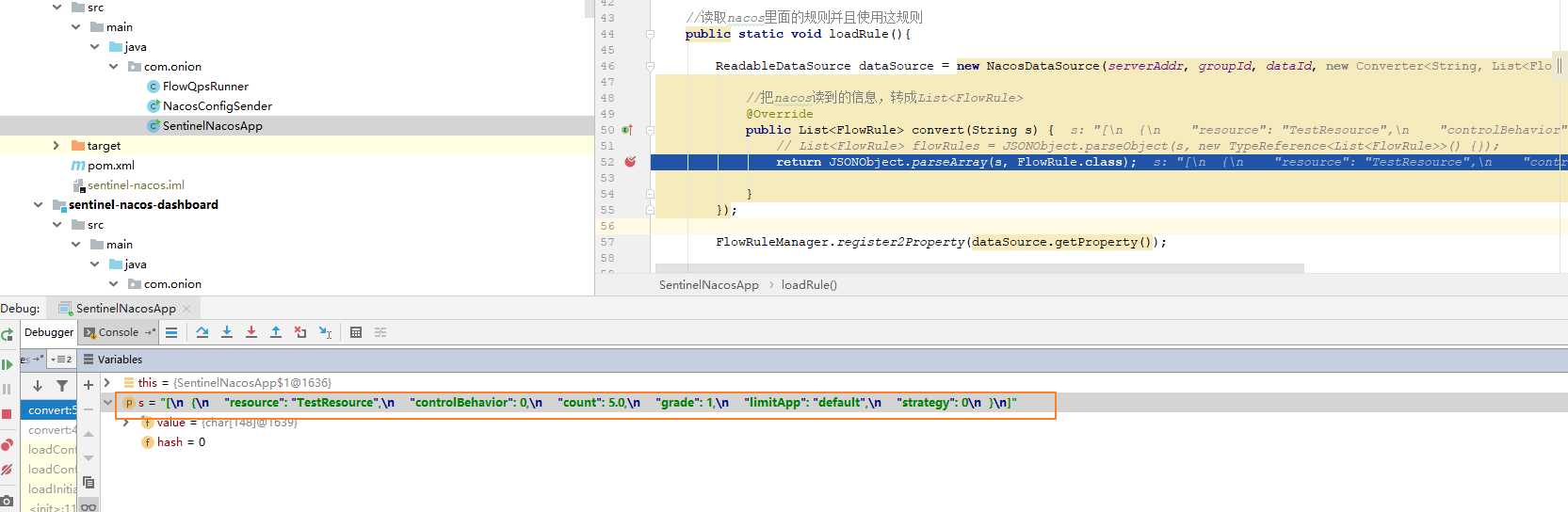Collapse the 's' variable node
Screen dimensions: 1568x512
(x=107, y=402)
